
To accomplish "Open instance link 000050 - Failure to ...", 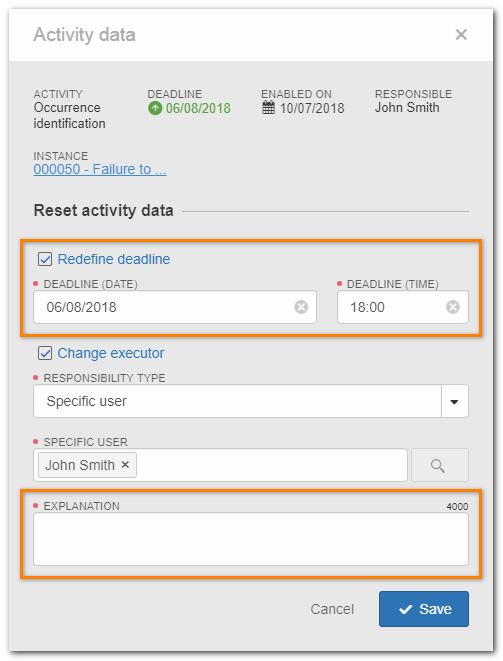I will [x=100, y=169].
